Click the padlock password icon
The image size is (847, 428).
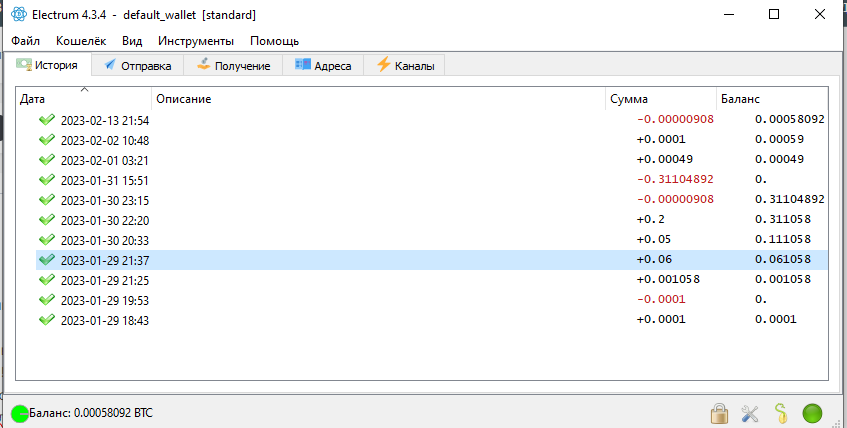(x=719, y=414)
